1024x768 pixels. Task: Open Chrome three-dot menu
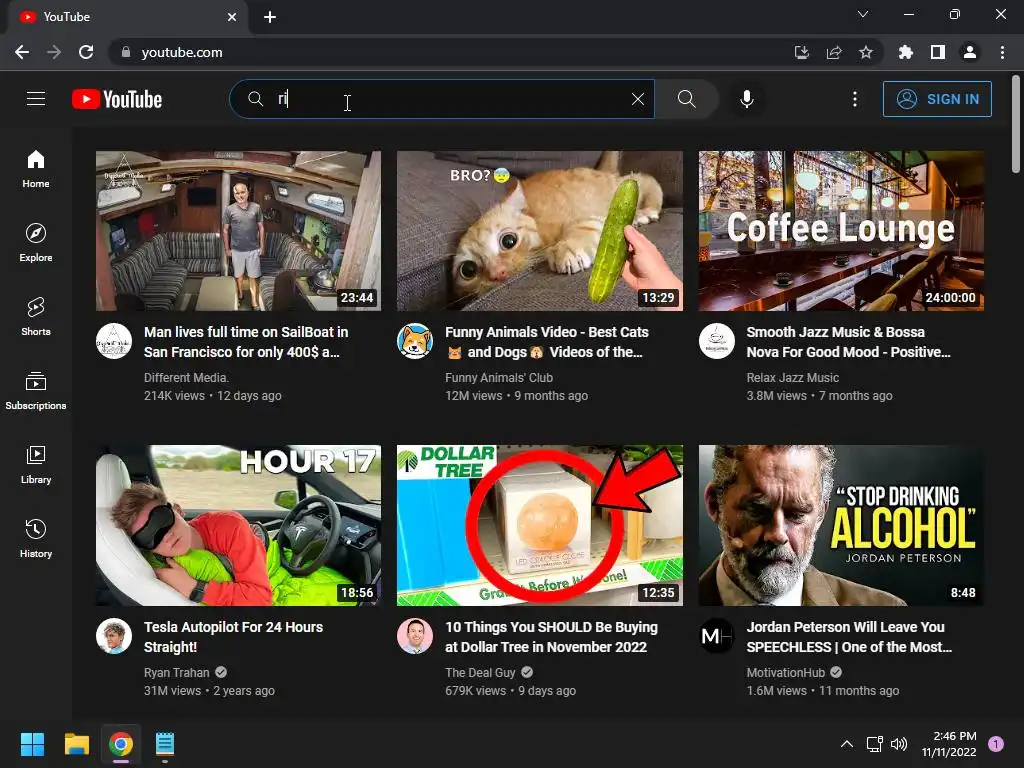coord(1002,52)
